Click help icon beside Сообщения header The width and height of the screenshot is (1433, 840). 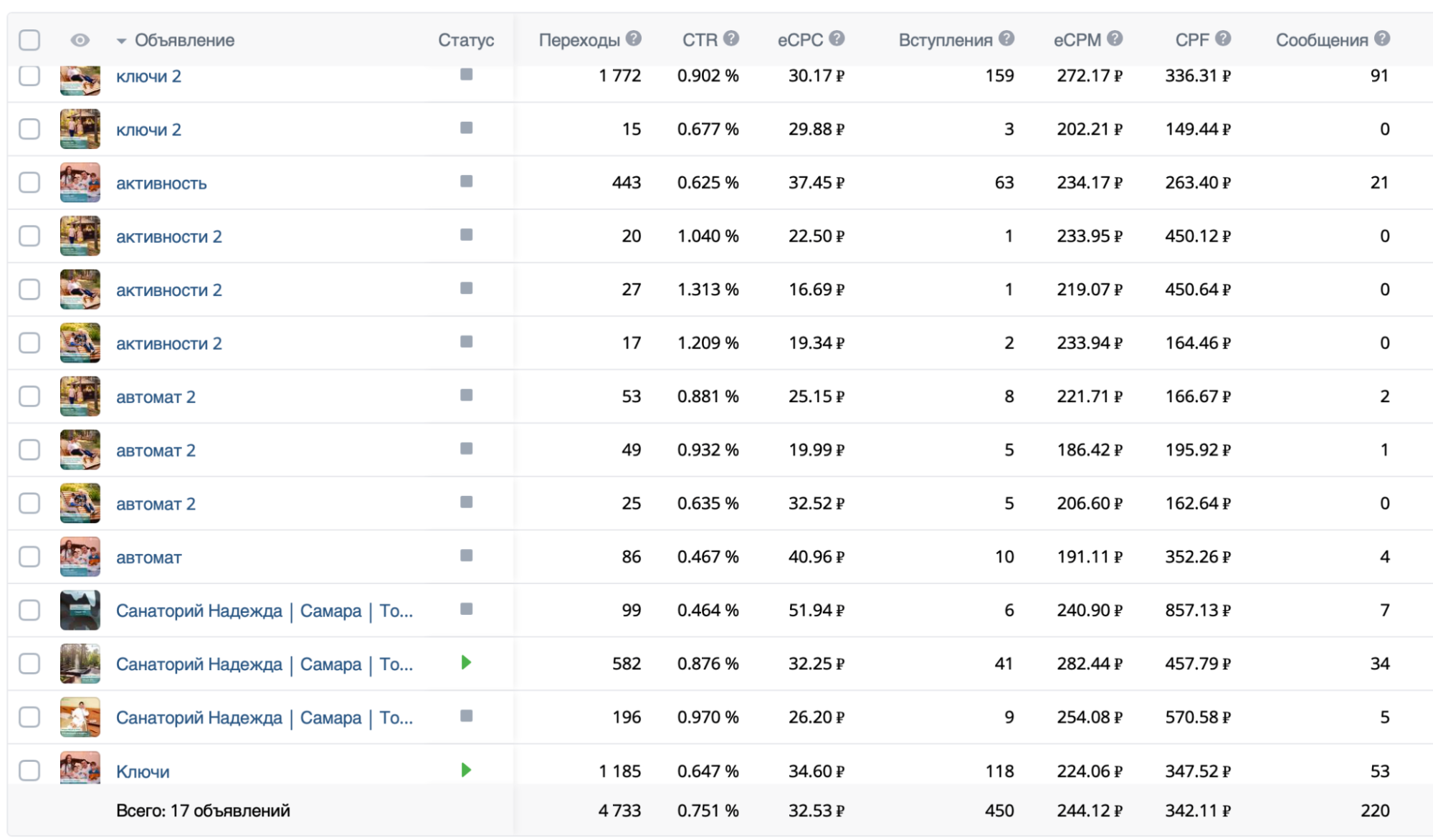(x=1382, y=39)
